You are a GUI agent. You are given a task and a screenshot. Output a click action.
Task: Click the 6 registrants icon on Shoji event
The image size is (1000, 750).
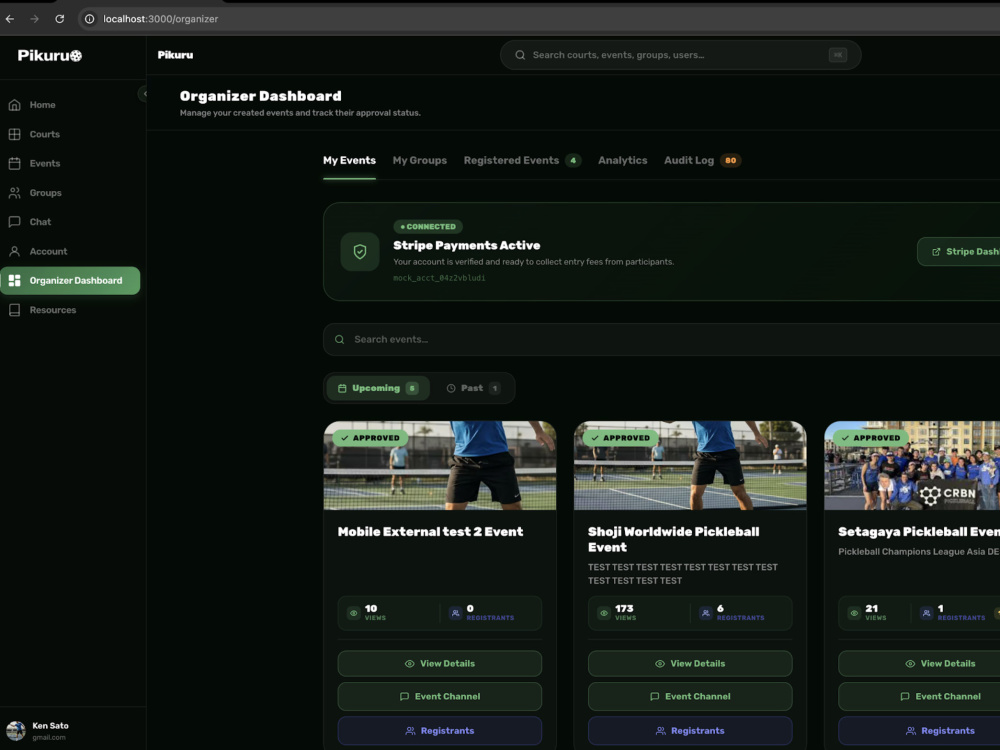pos(705,613)
